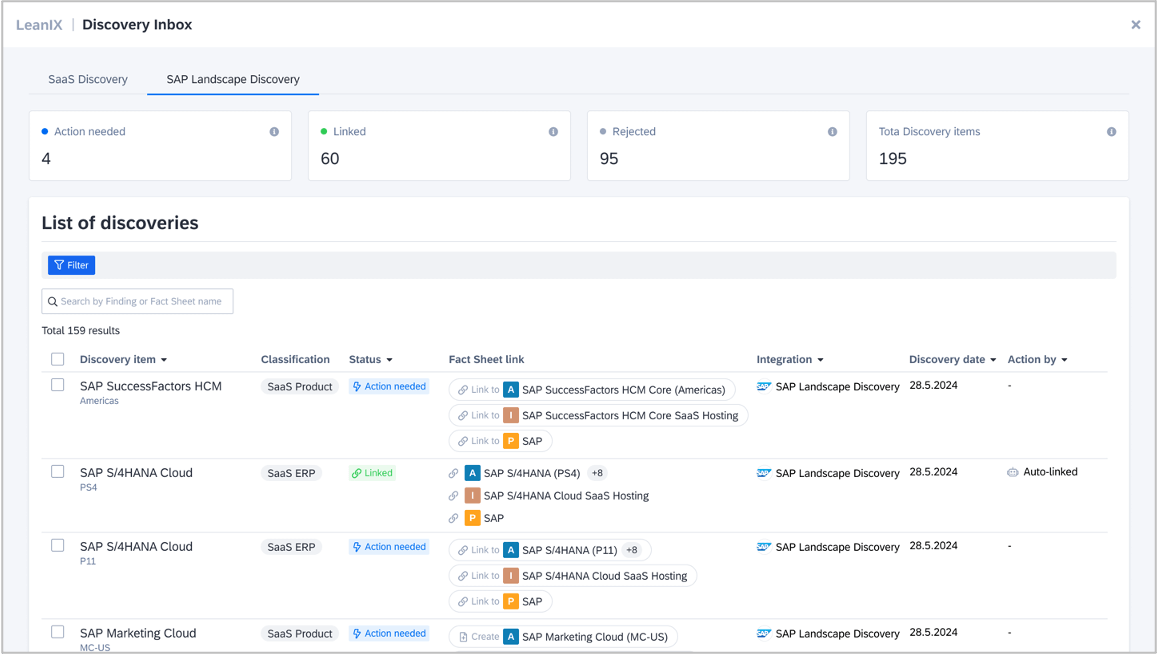This screenshot has height=654, width=1158.
Task: Select the SAP Landscape Discovery tab
Action: 232,79
